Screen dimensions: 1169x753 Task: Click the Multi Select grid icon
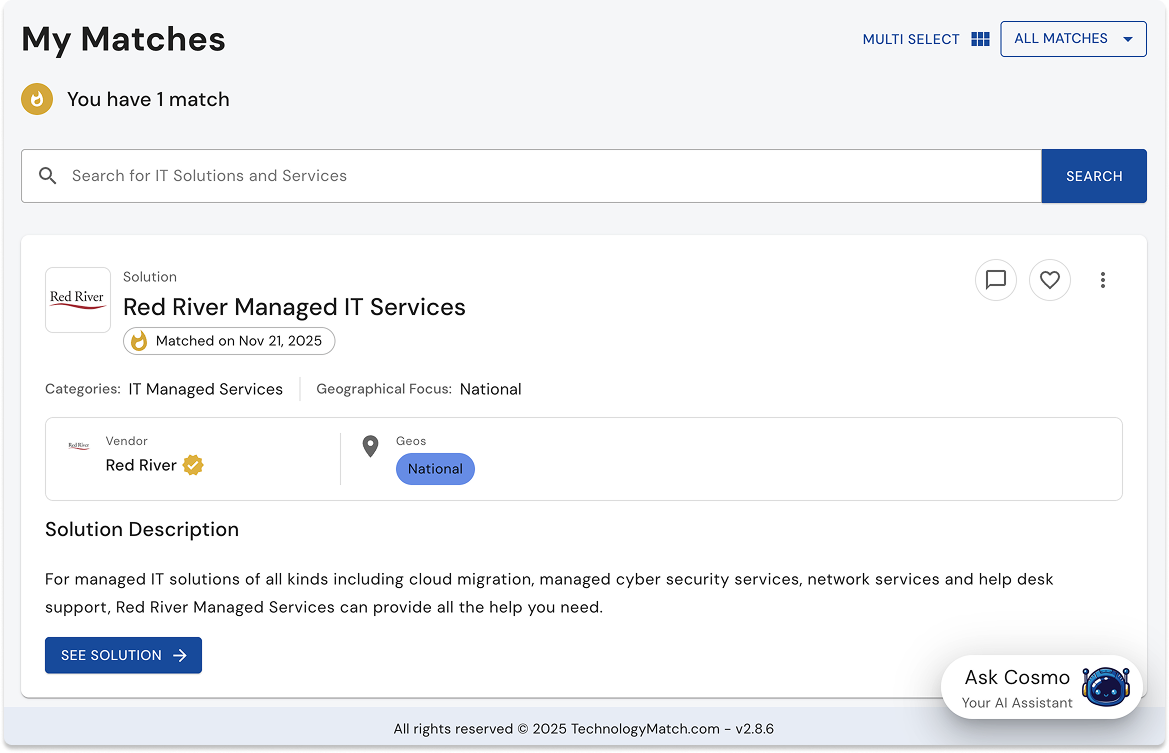980,39
